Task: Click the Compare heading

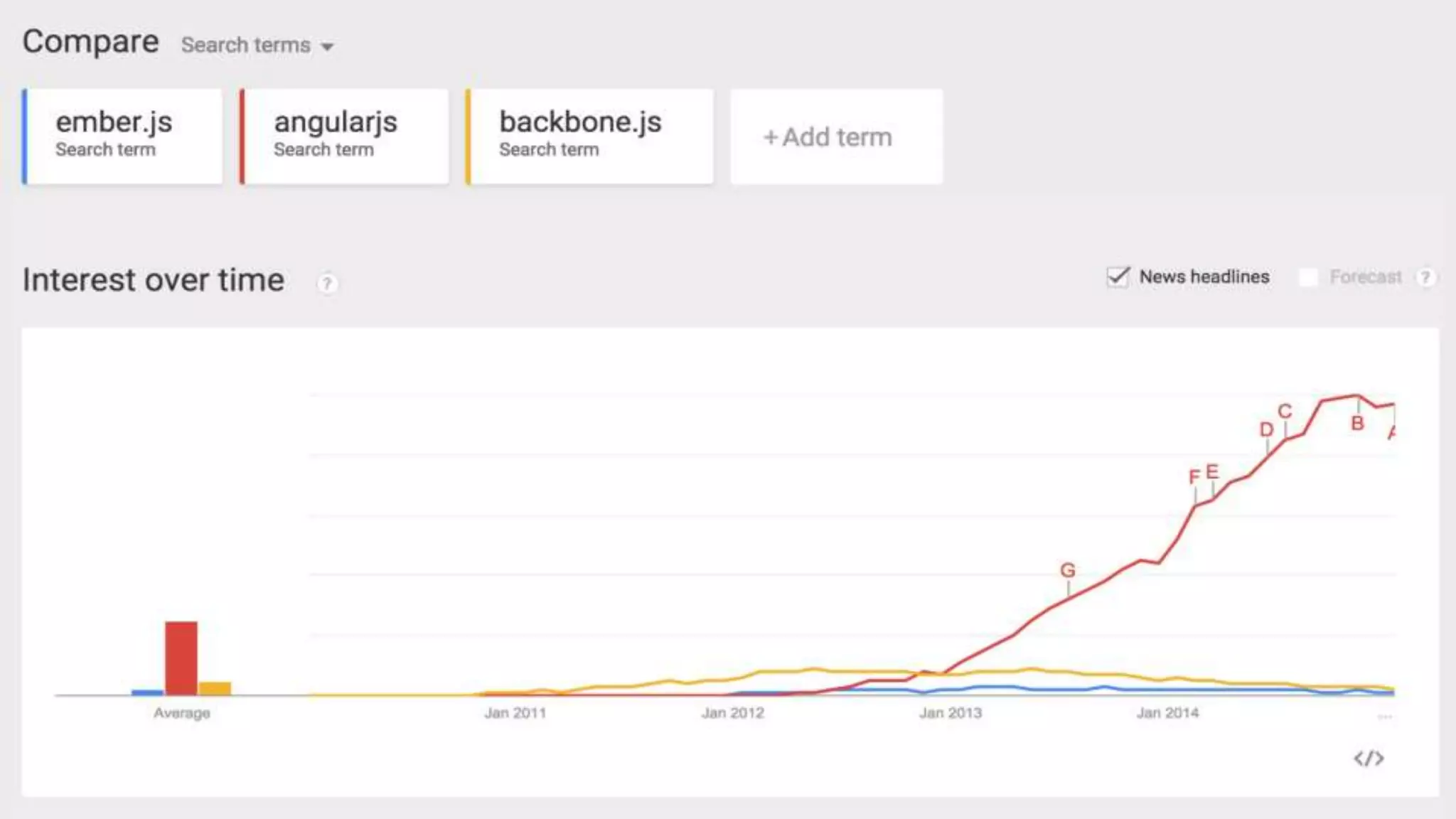Action: pos(90,42)
